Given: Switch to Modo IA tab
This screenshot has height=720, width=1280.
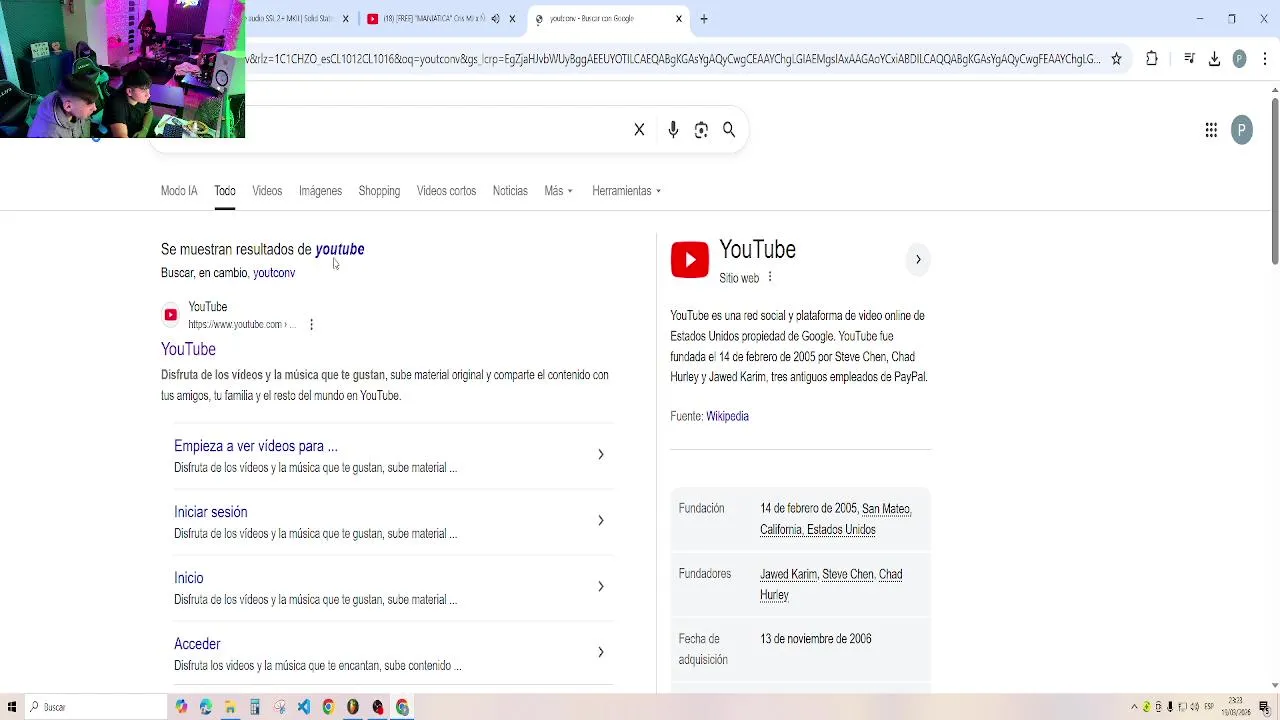Looking at the screenshot, I should pos(179,191).
